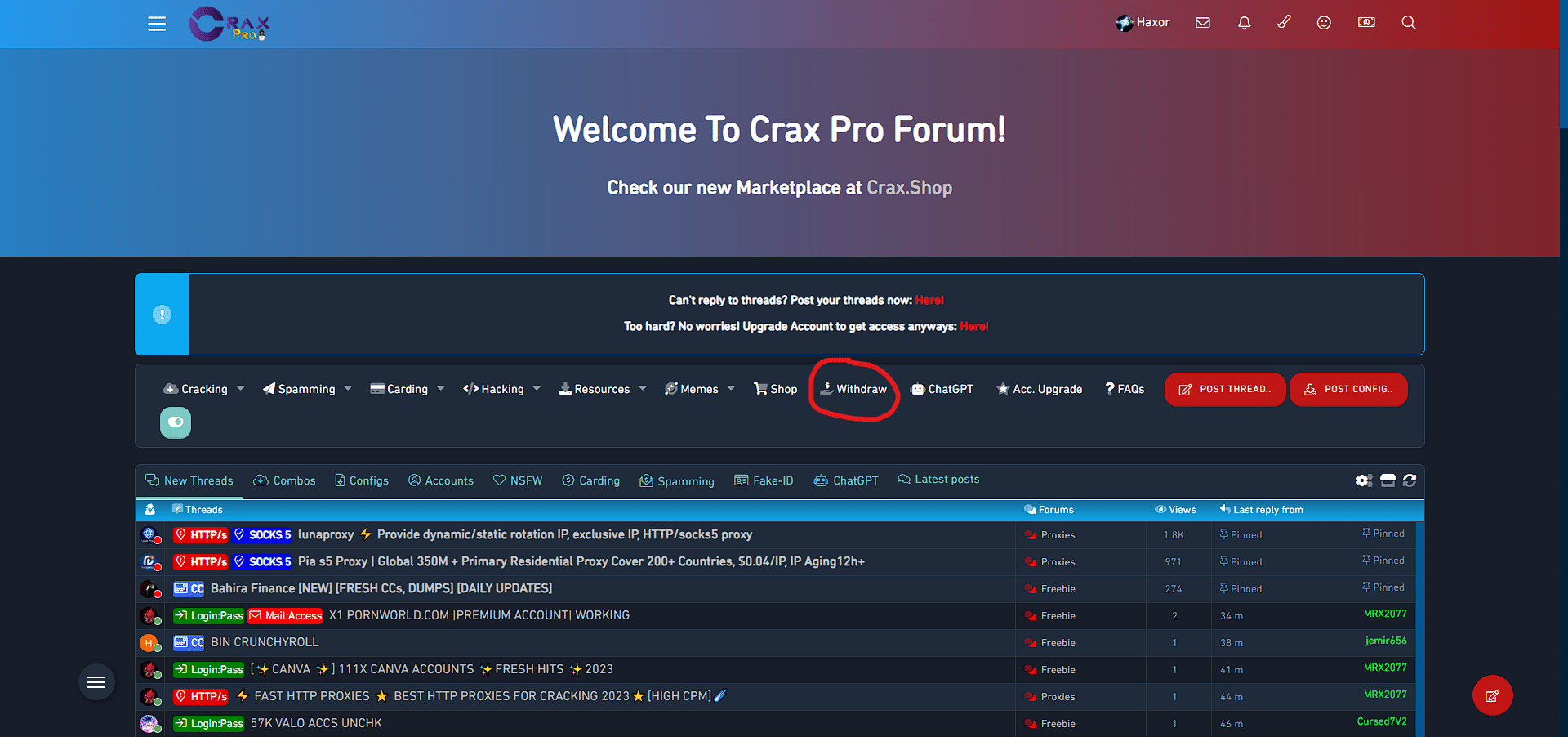Open the mail inbox envelope icon
This screenshot has width=1568, height=737.
(x=1203, y=23)
